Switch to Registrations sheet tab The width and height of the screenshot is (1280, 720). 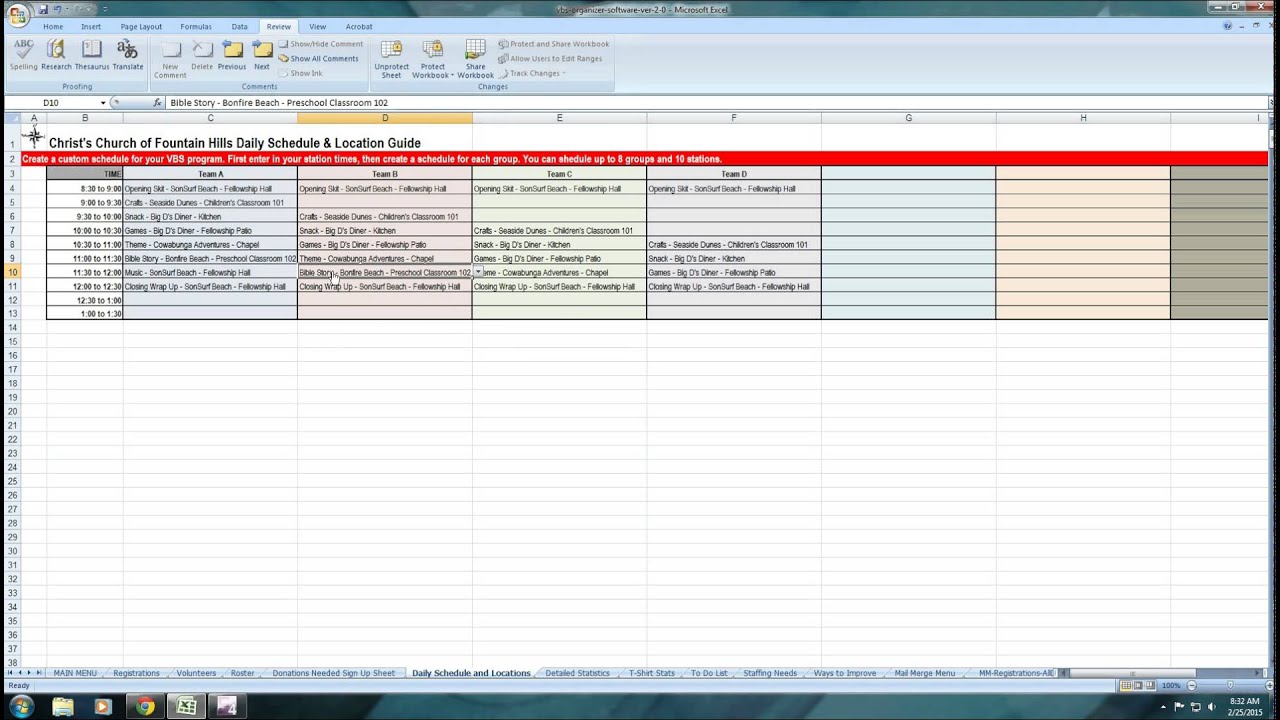click(x=136, y=673)
